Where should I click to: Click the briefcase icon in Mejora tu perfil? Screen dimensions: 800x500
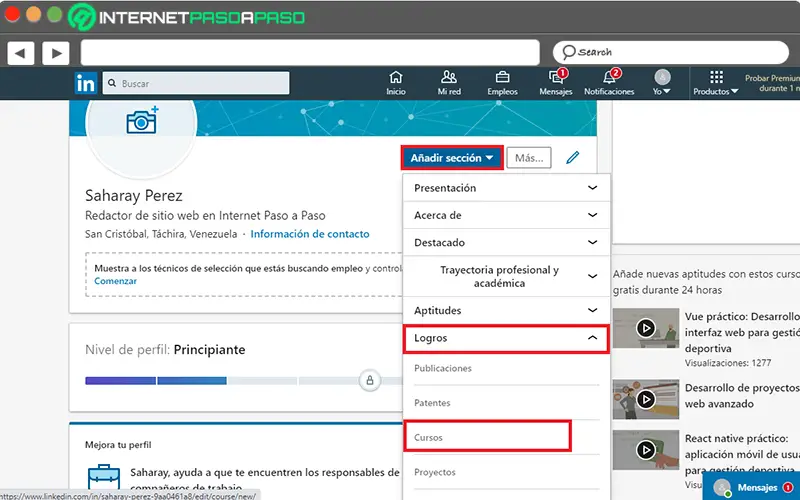[104, 477]
